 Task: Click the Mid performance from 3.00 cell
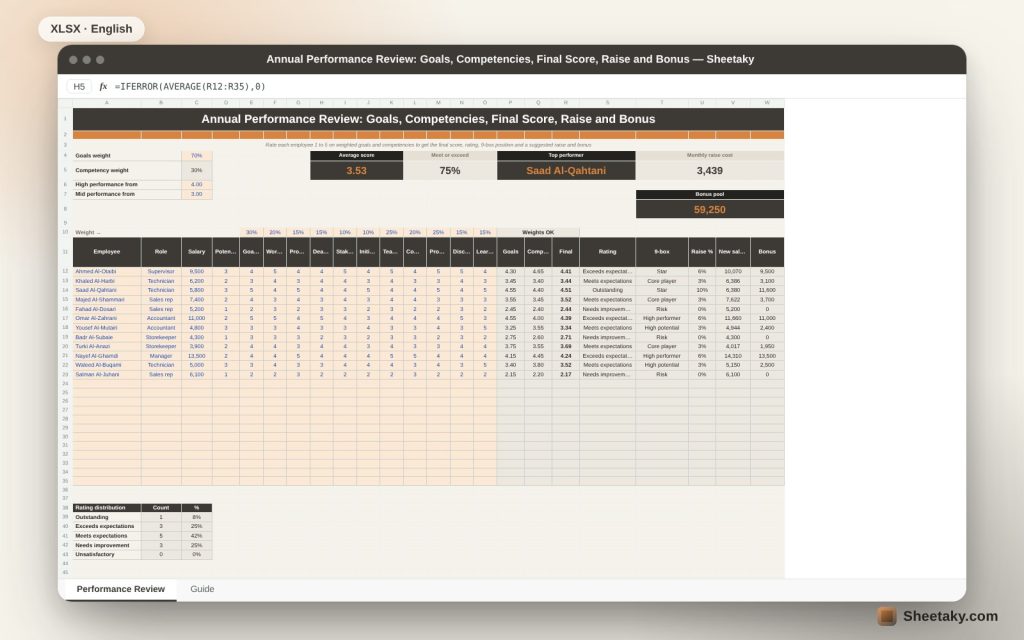(x=197, y=194)
